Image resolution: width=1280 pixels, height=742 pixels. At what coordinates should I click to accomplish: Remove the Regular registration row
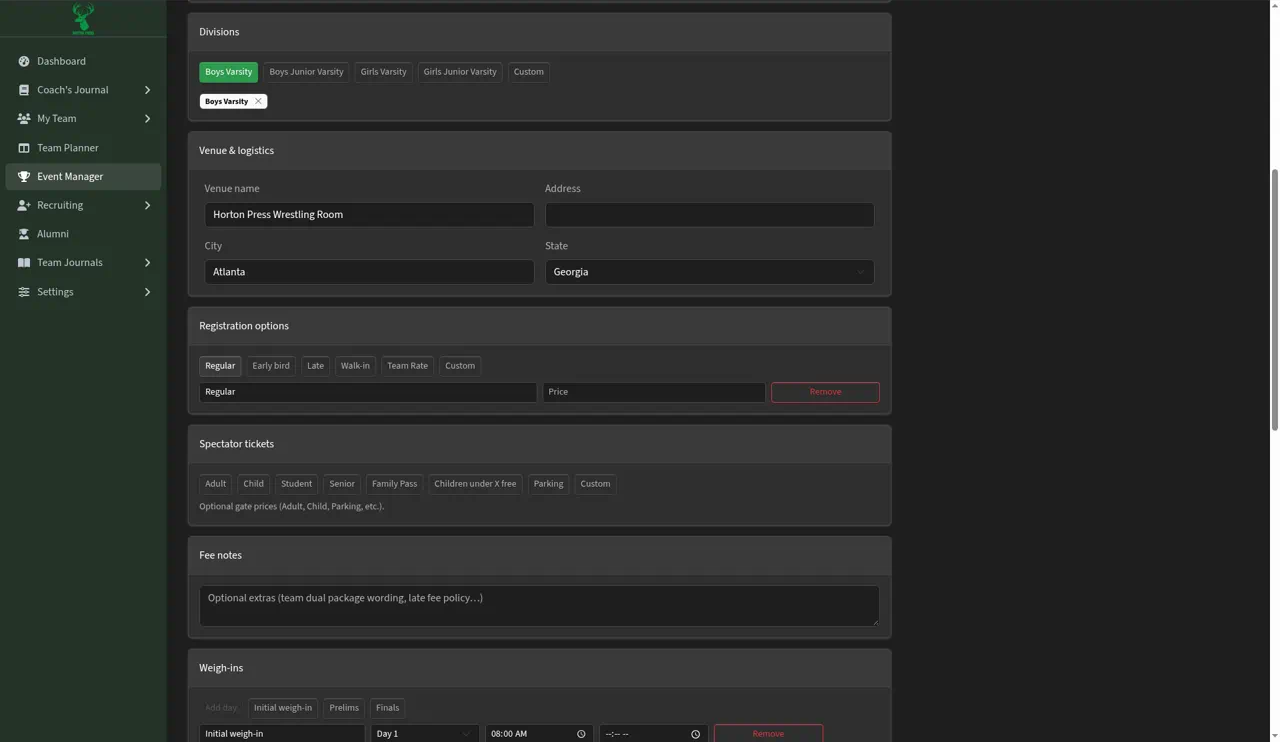coord(825,392)
